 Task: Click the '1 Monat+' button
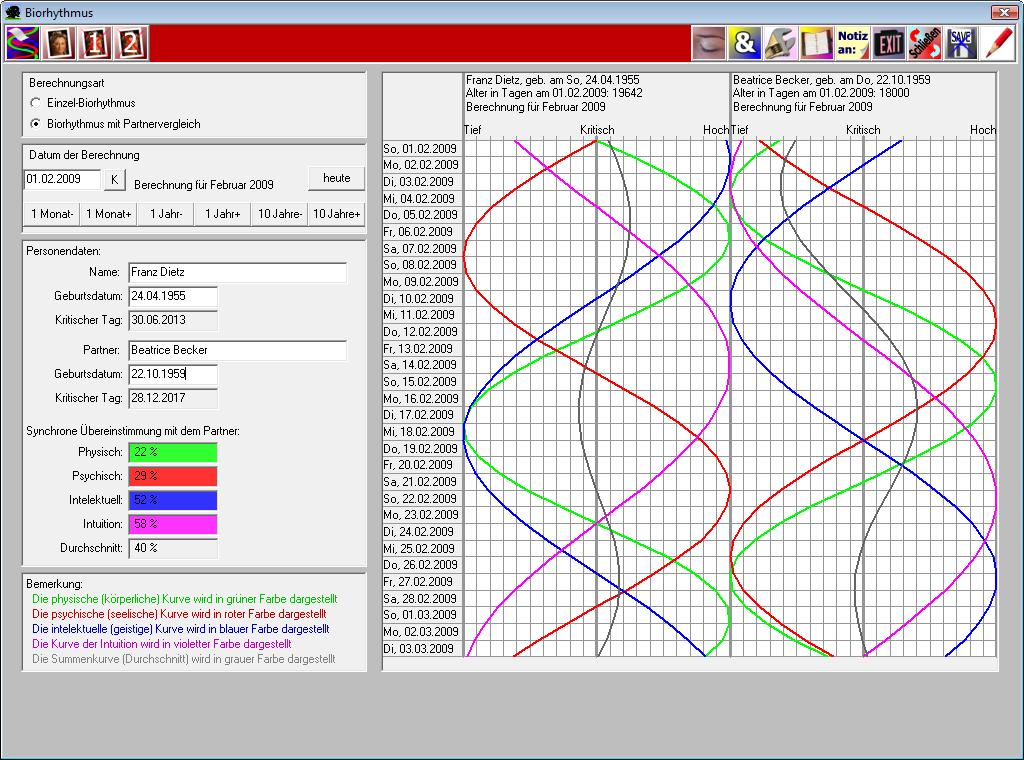(x=108, y=214)
